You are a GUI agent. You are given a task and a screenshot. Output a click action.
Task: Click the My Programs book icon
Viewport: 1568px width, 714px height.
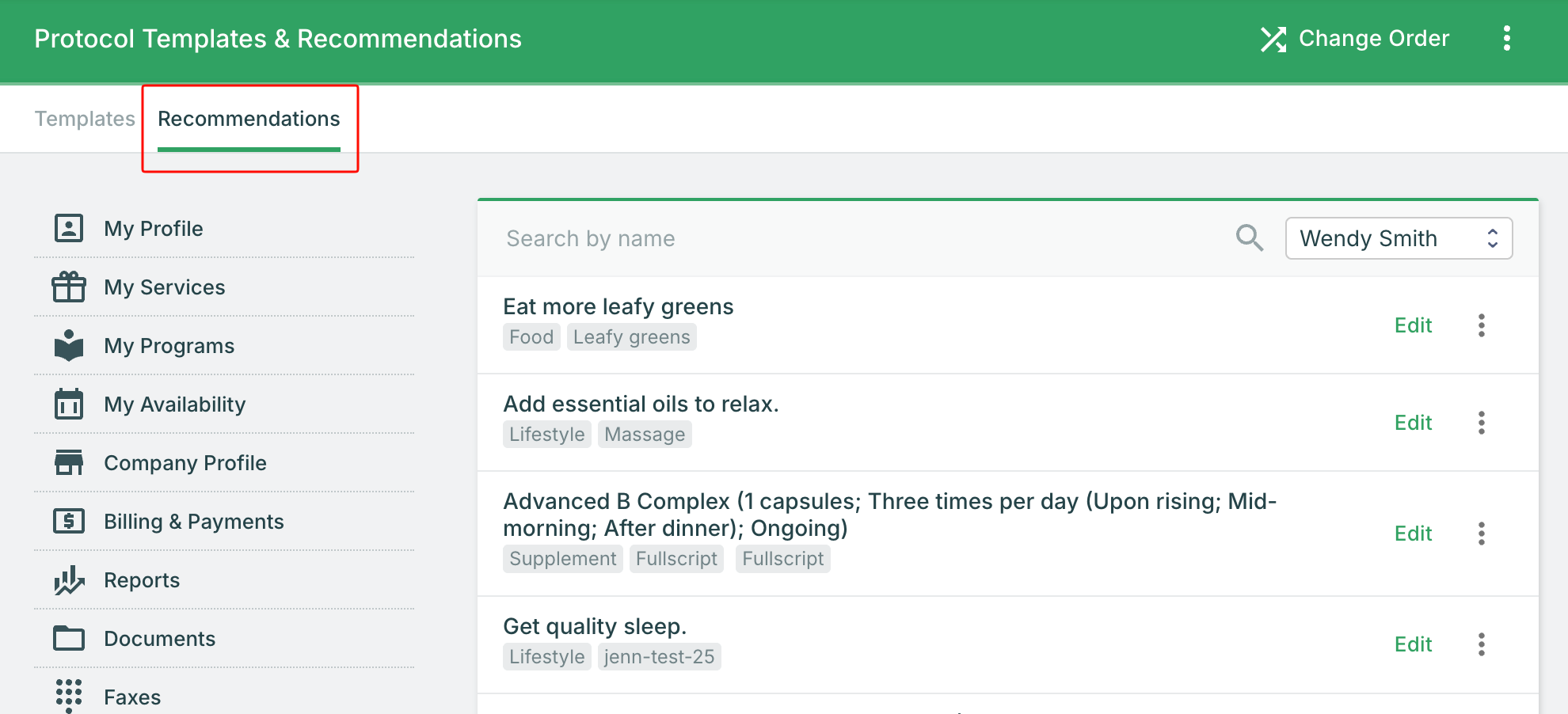point(69,345)
